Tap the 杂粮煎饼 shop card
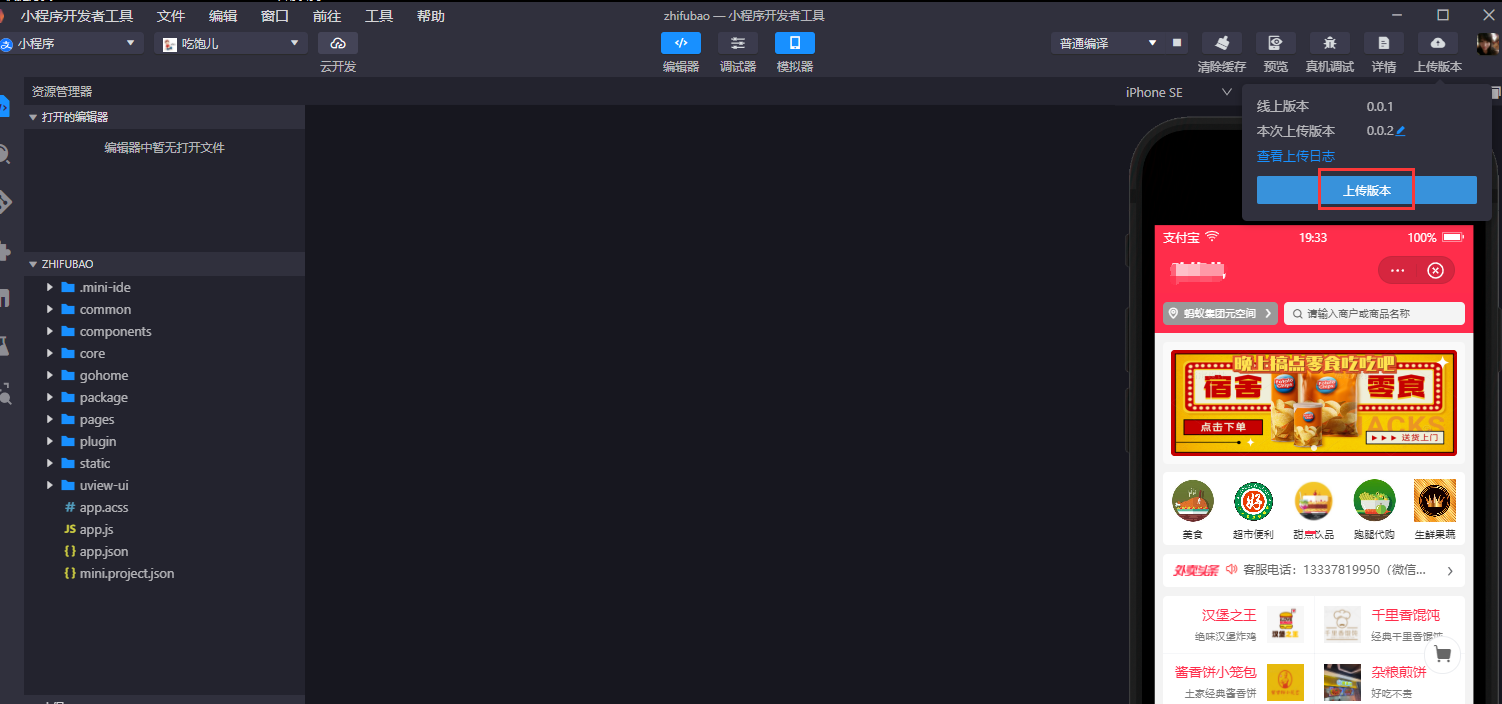 [1389, 680]
